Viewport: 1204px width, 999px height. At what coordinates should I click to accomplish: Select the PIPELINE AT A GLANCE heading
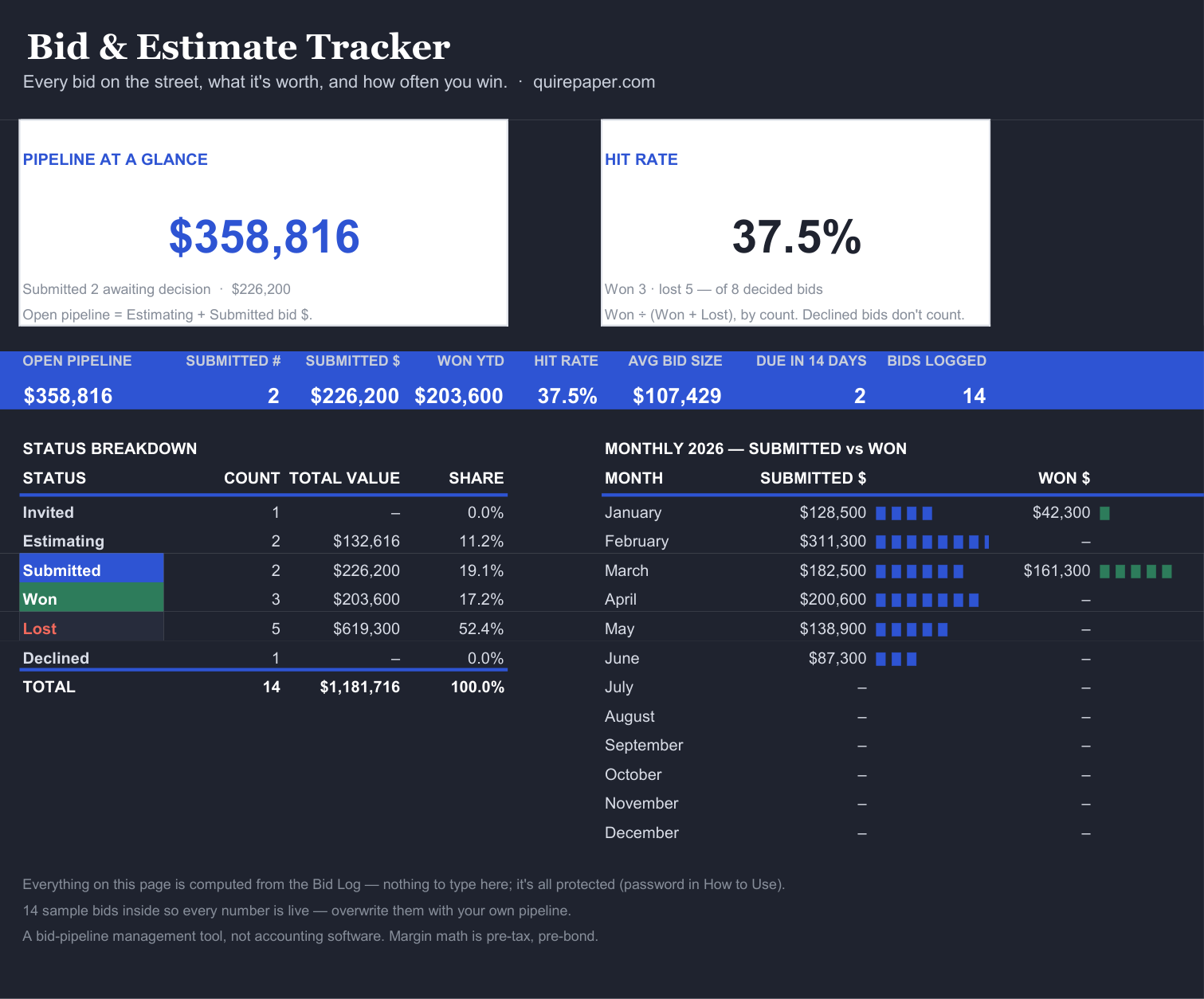point(116,159)
